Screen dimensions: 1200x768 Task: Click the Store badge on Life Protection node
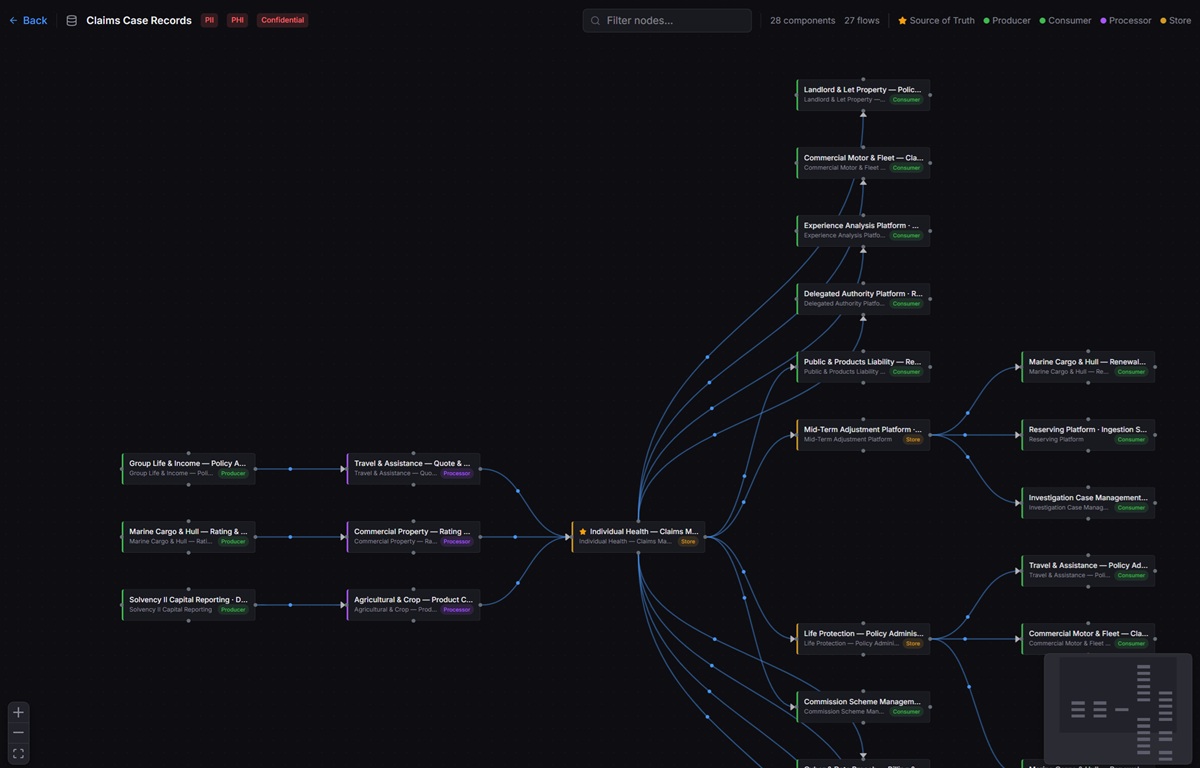[913, 643]
